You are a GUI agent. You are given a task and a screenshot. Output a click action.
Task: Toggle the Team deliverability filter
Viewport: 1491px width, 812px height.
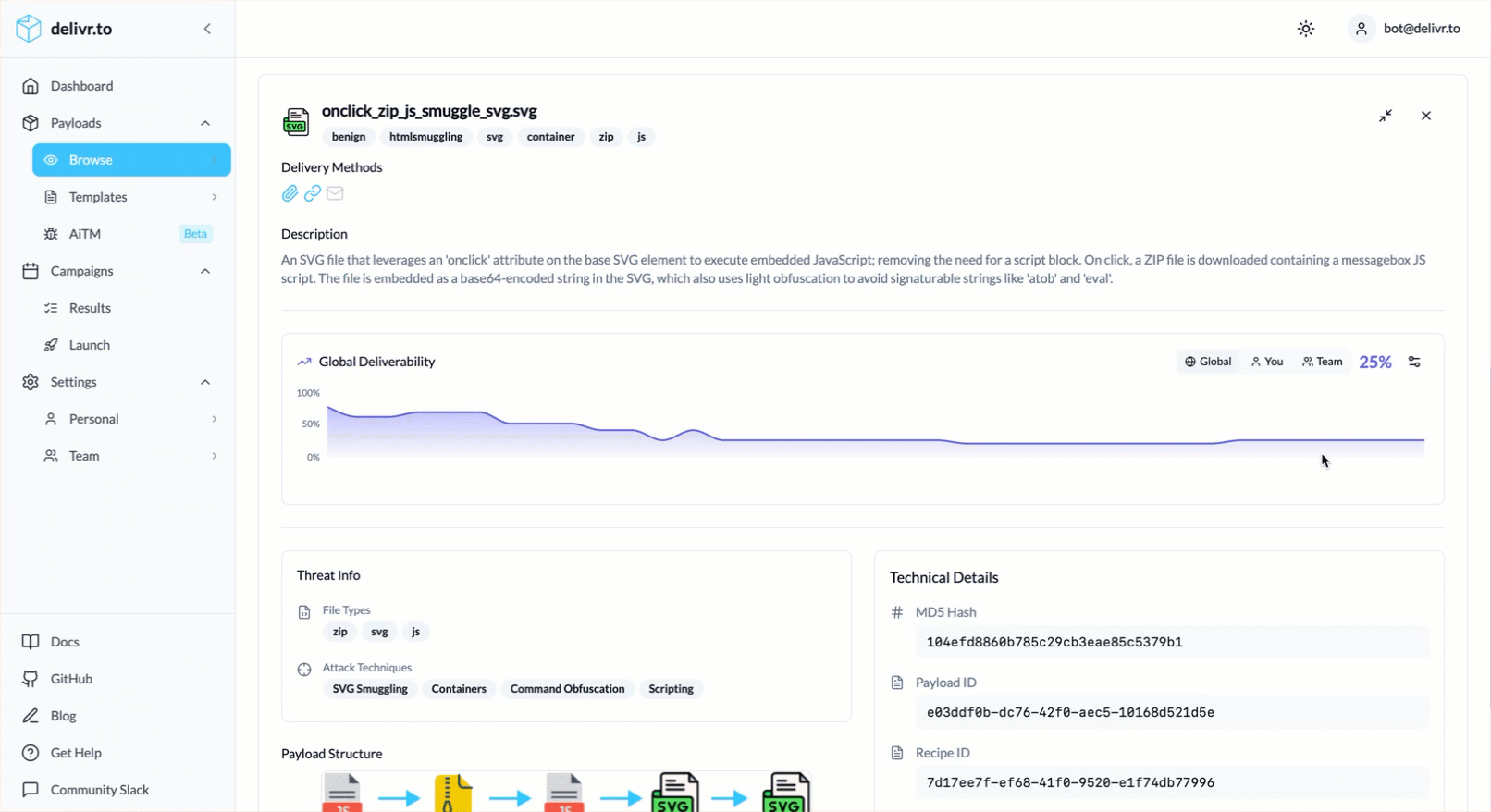click(1322, 362)
